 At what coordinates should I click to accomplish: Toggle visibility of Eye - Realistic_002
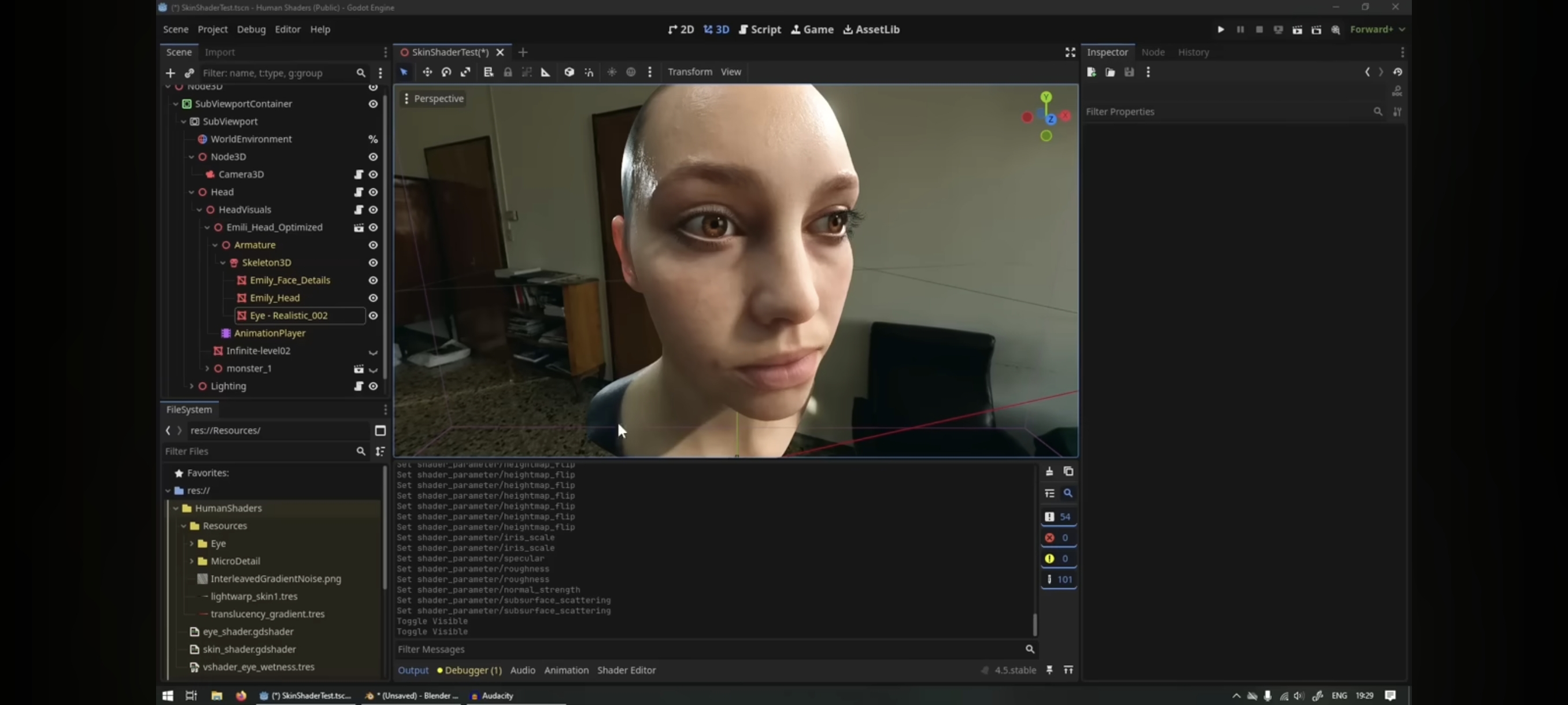[373, 316]
